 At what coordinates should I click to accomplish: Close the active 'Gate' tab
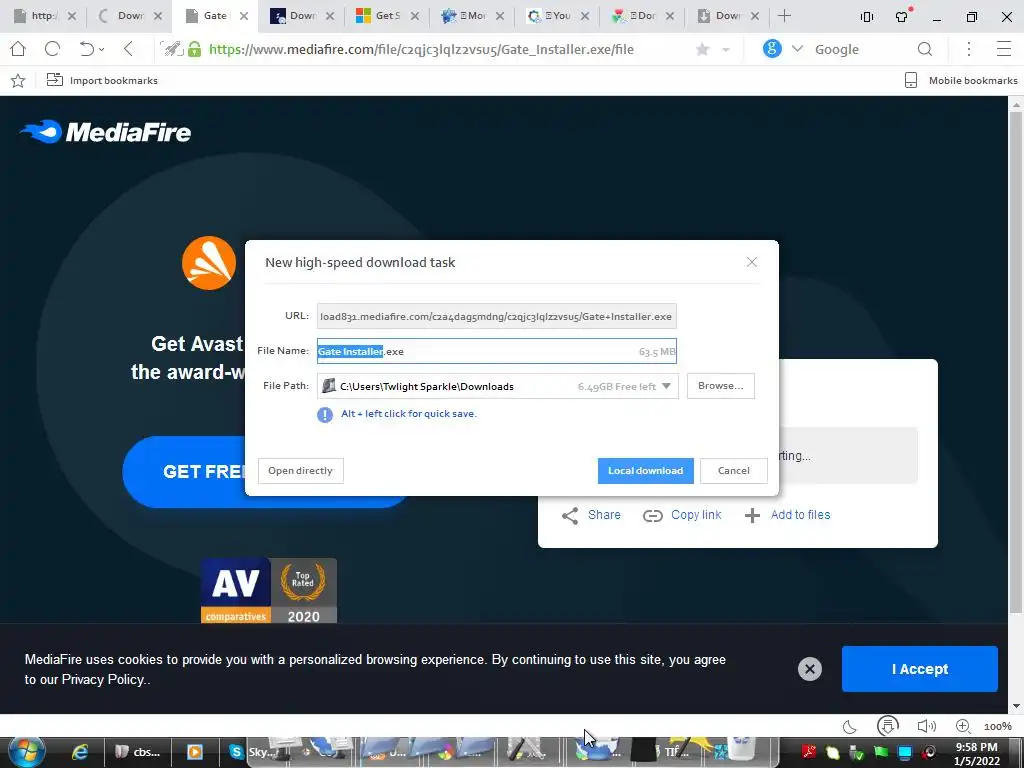coord(244,16)
